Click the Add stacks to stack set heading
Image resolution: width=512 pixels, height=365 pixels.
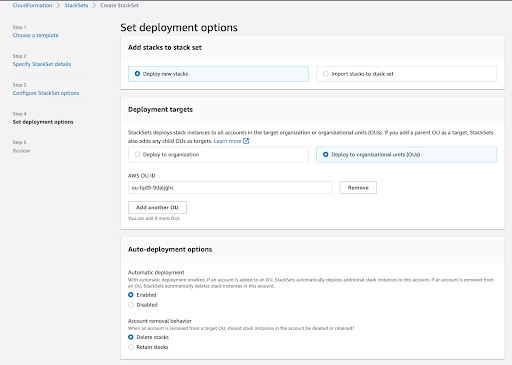click(165, 48)
